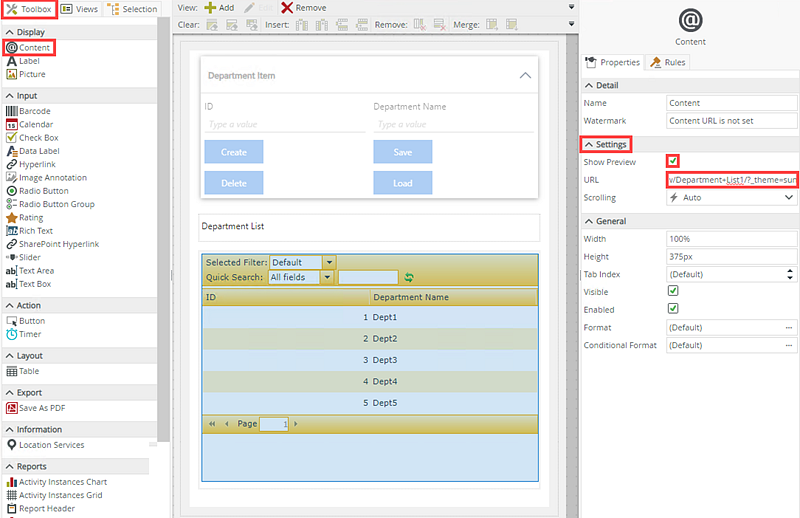The height and width of the screenshot is (518, 800).
Task: Click the Create button
Action: (x=233, y=152)
